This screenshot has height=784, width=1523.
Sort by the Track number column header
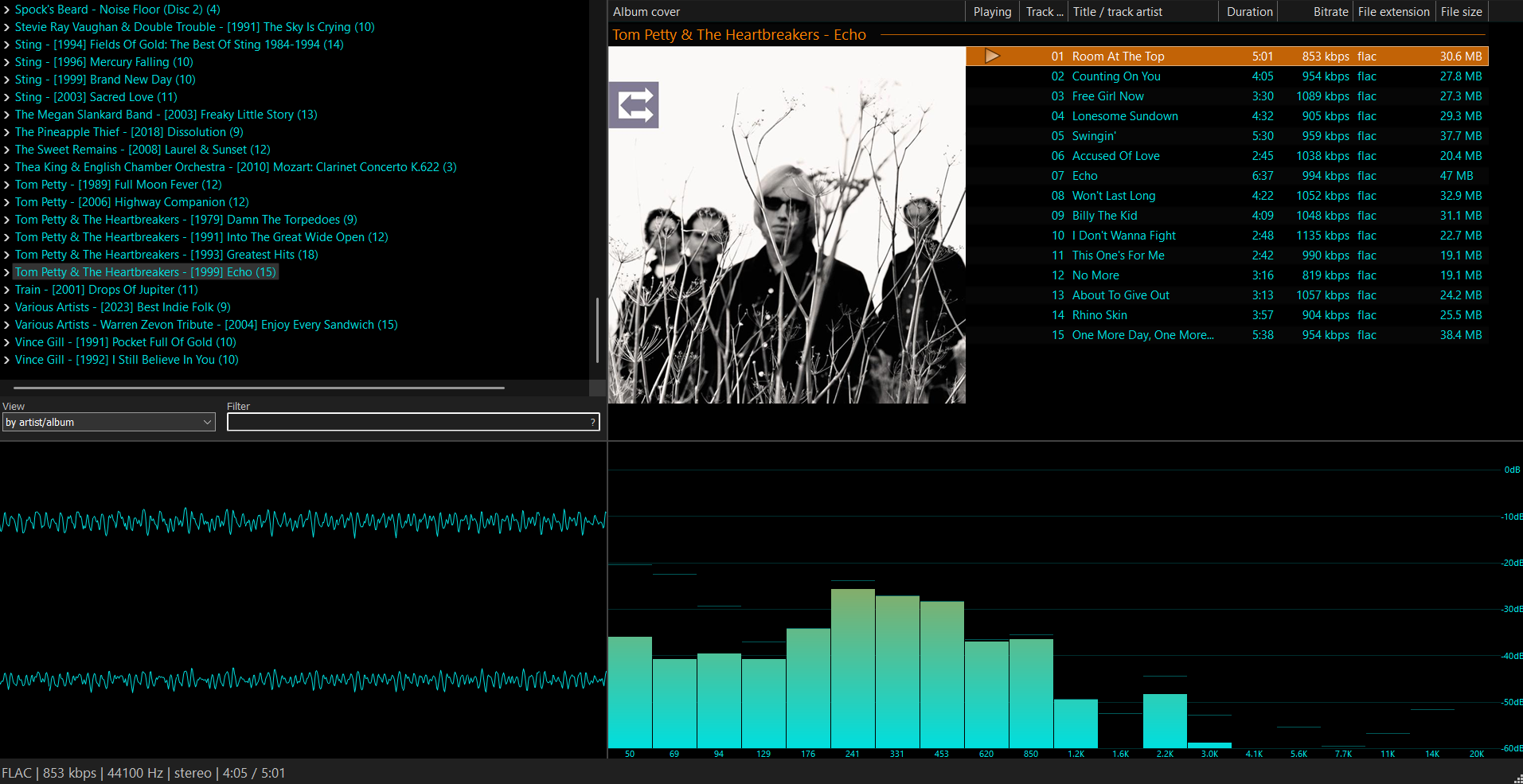(x=1044, y=11)
